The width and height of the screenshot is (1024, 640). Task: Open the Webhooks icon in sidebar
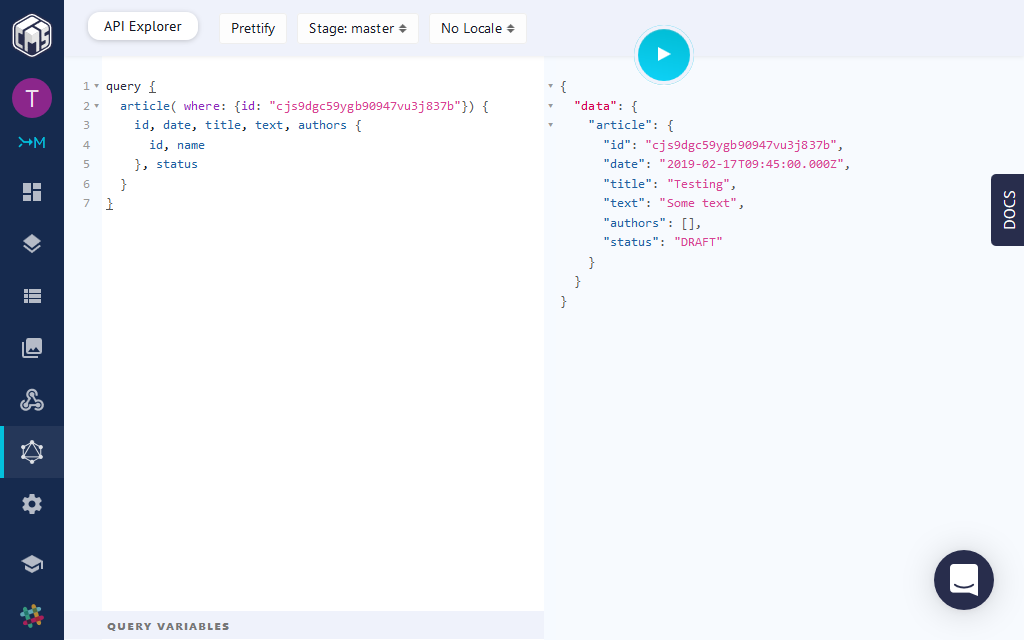[x=32, y=400]
